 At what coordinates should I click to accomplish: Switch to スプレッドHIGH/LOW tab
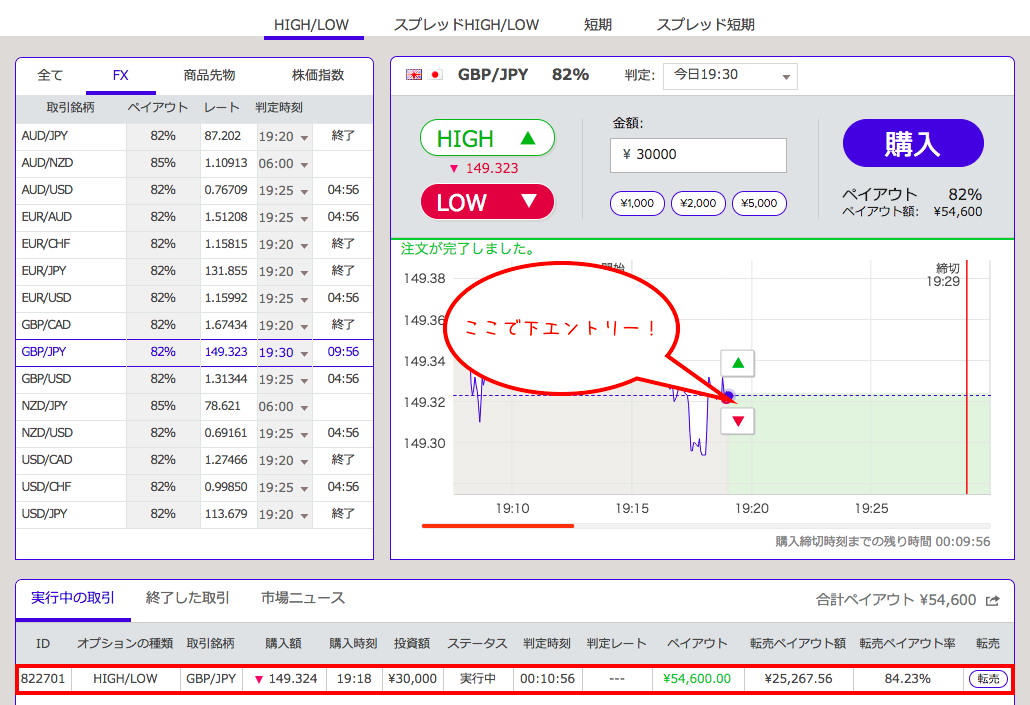point(466,24)
